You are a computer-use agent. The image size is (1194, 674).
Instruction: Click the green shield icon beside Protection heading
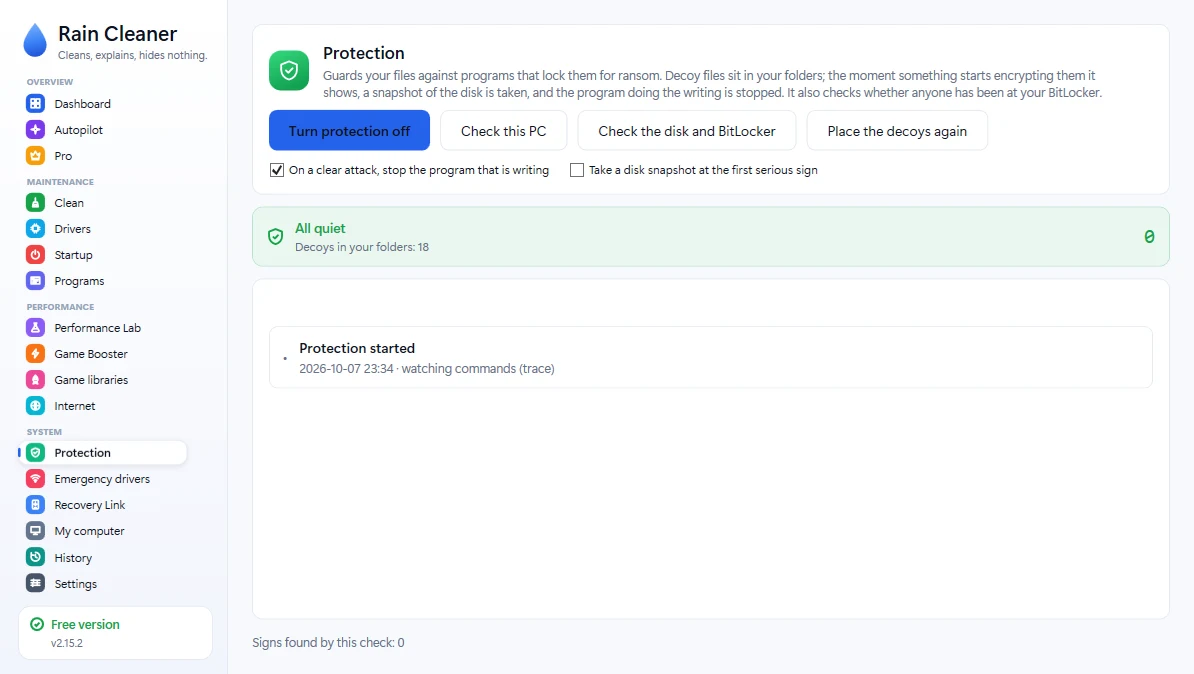(x=289, y=70)
